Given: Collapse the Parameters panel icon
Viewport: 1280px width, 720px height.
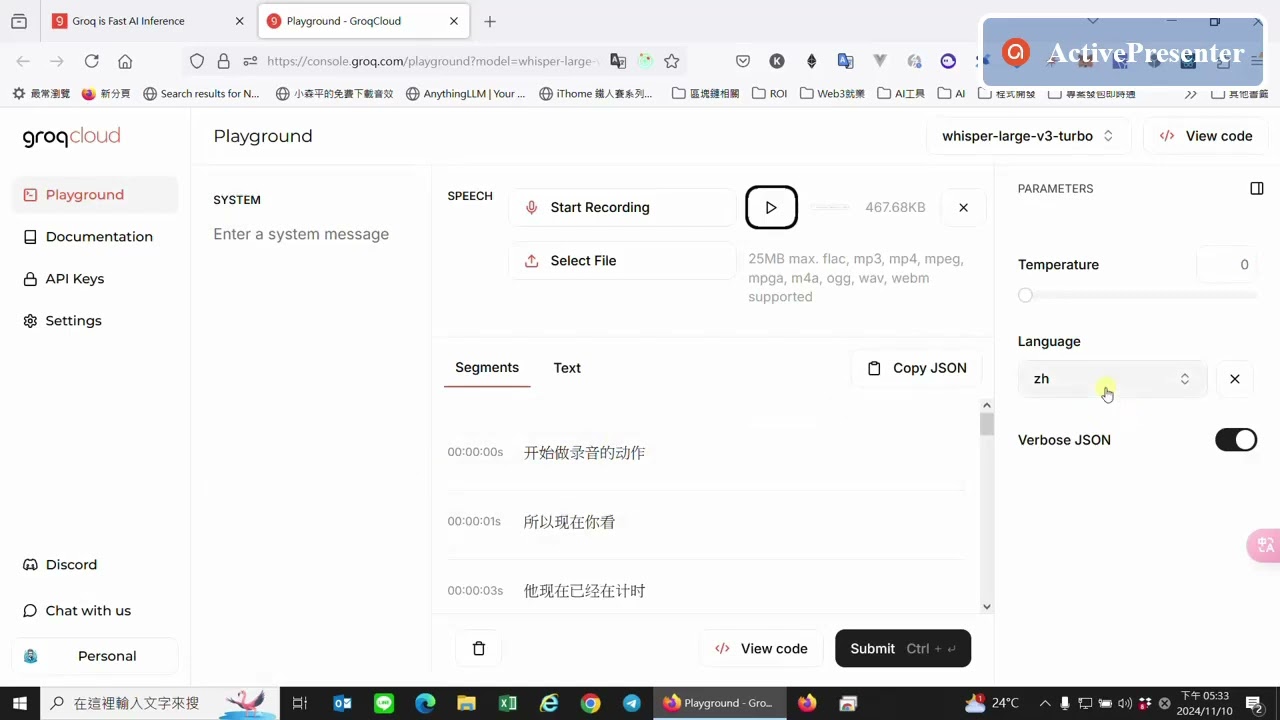Looking at the screenshot, I should (x=1257, y=188).
